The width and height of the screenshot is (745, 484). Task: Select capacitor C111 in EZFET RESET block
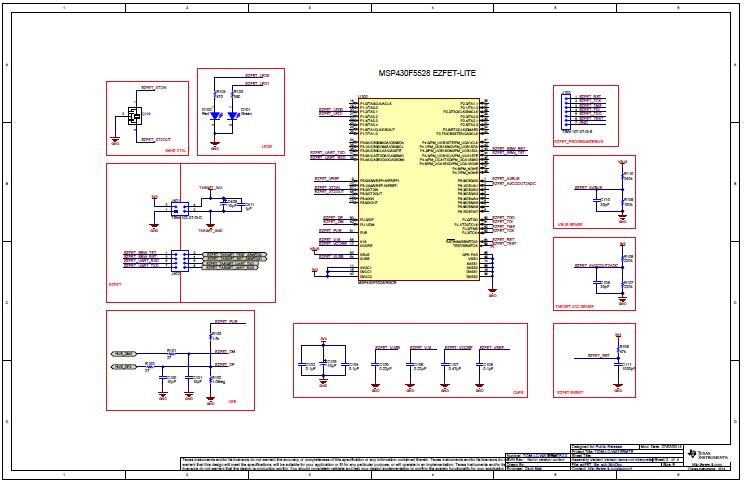pos(620,365)
